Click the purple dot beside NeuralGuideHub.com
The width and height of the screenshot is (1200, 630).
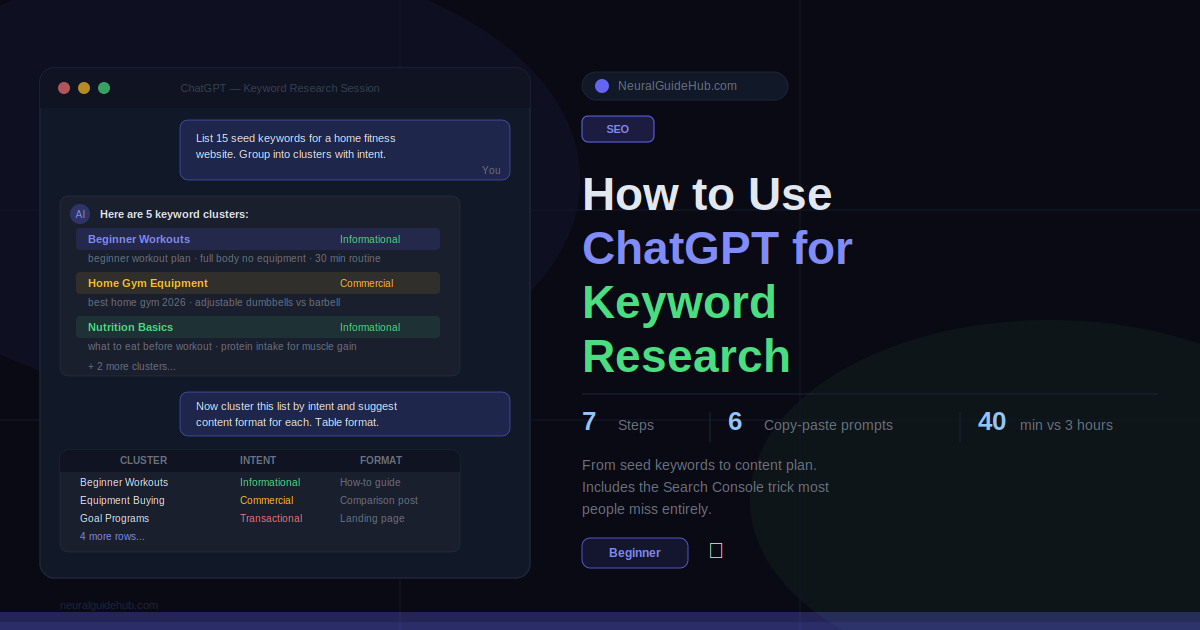coord(602,86)
